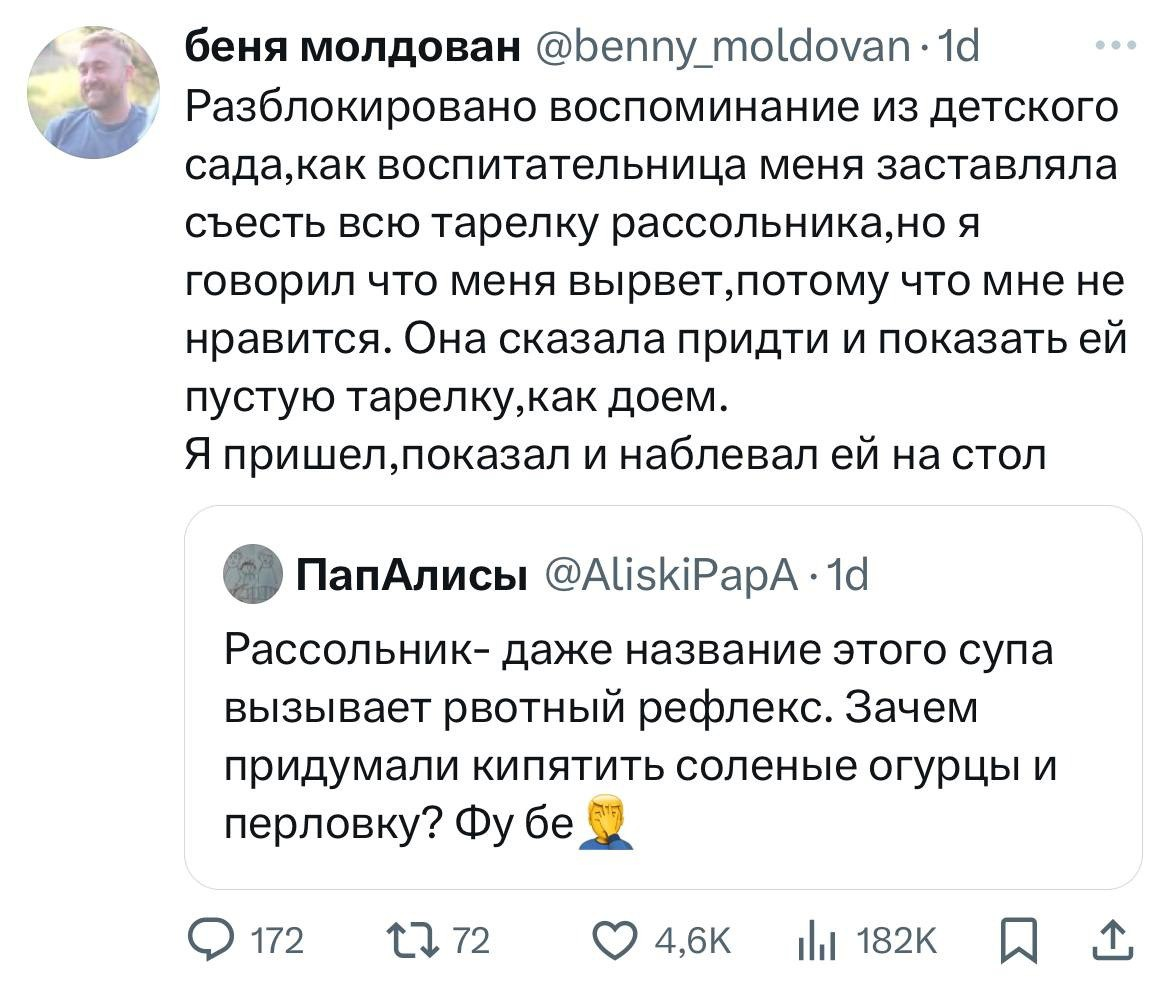Like the tweet with heart icon

(617, 941)
